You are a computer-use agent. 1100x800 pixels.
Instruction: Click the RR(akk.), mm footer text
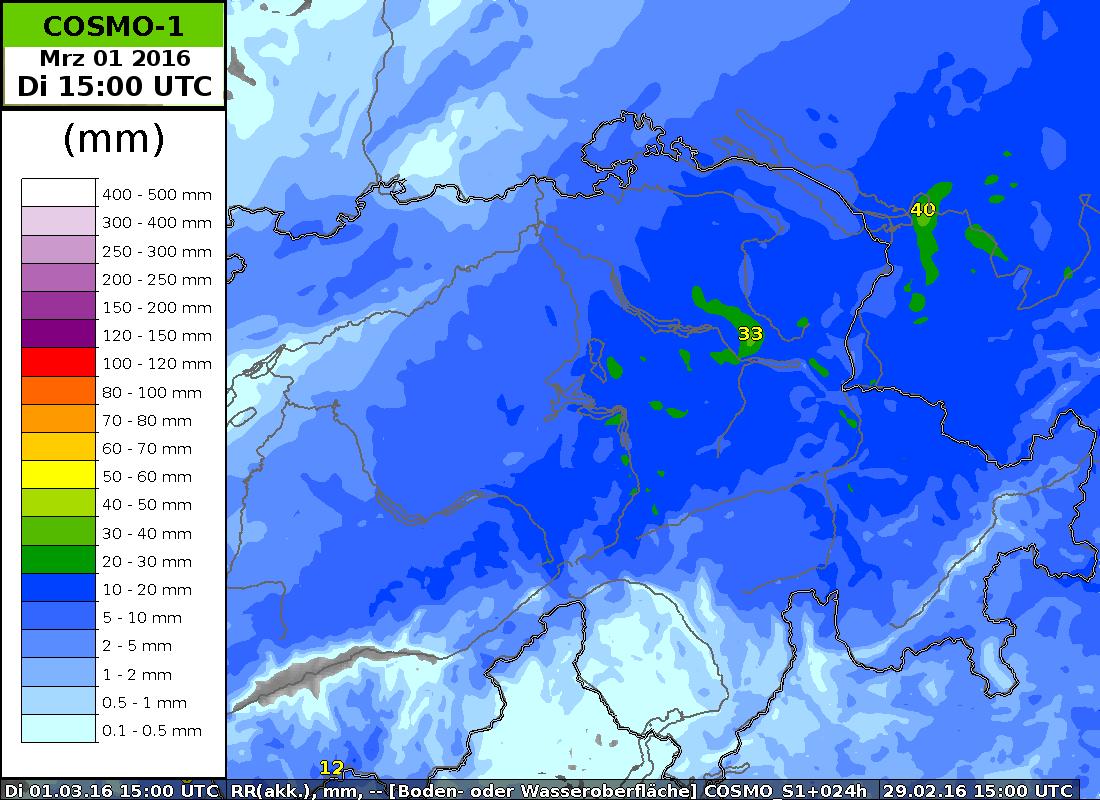295,790
